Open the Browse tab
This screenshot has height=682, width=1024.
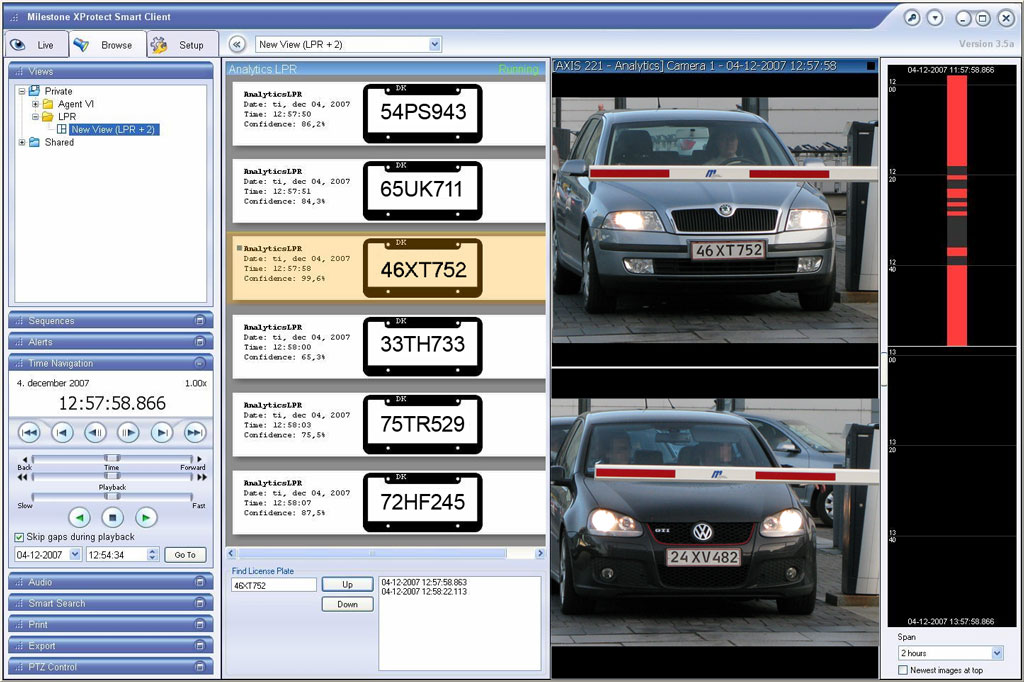point(107,44)
